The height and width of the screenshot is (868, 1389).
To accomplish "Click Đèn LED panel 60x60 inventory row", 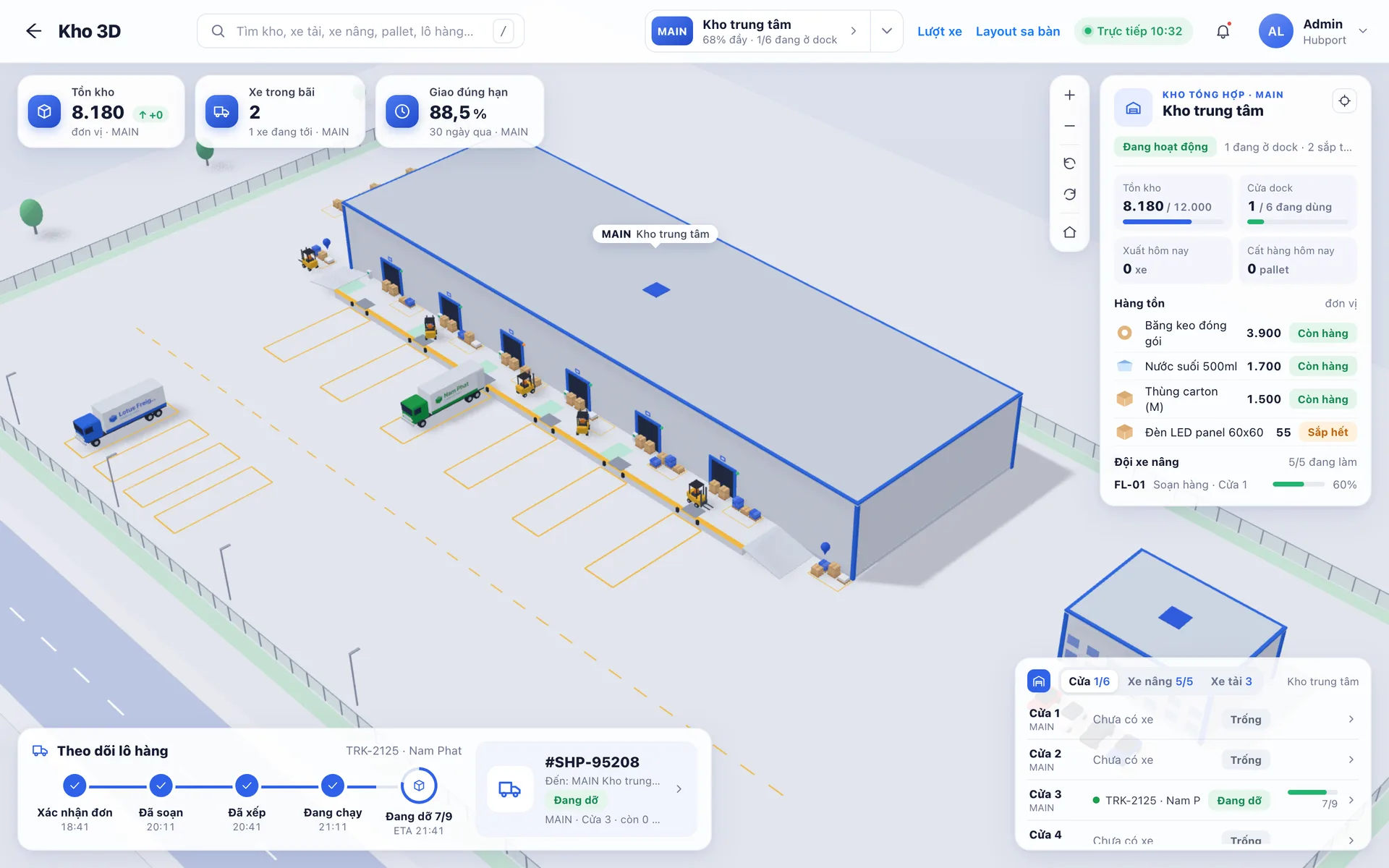I will coord(1235,432).
